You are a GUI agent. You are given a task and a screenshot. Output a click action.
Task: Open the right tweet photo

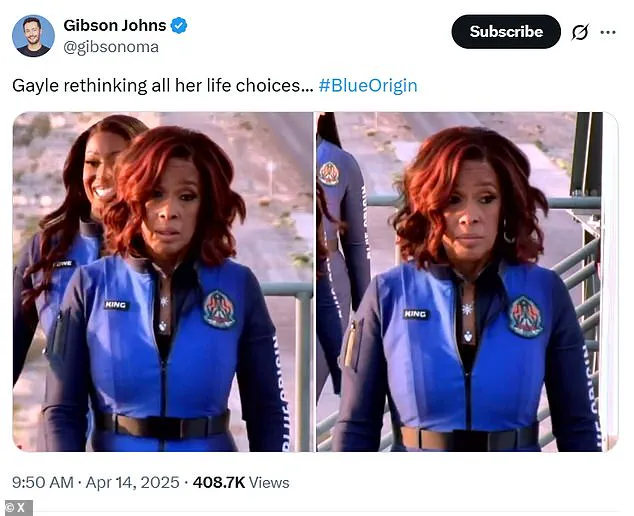467,282
